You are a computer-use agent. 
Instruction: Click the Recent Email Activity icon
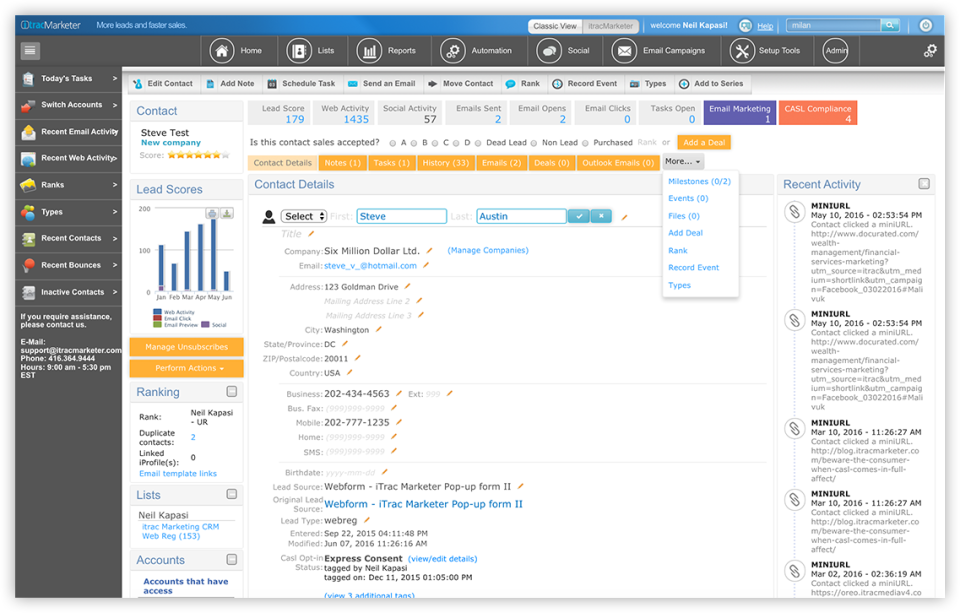(x=28, y=132)
